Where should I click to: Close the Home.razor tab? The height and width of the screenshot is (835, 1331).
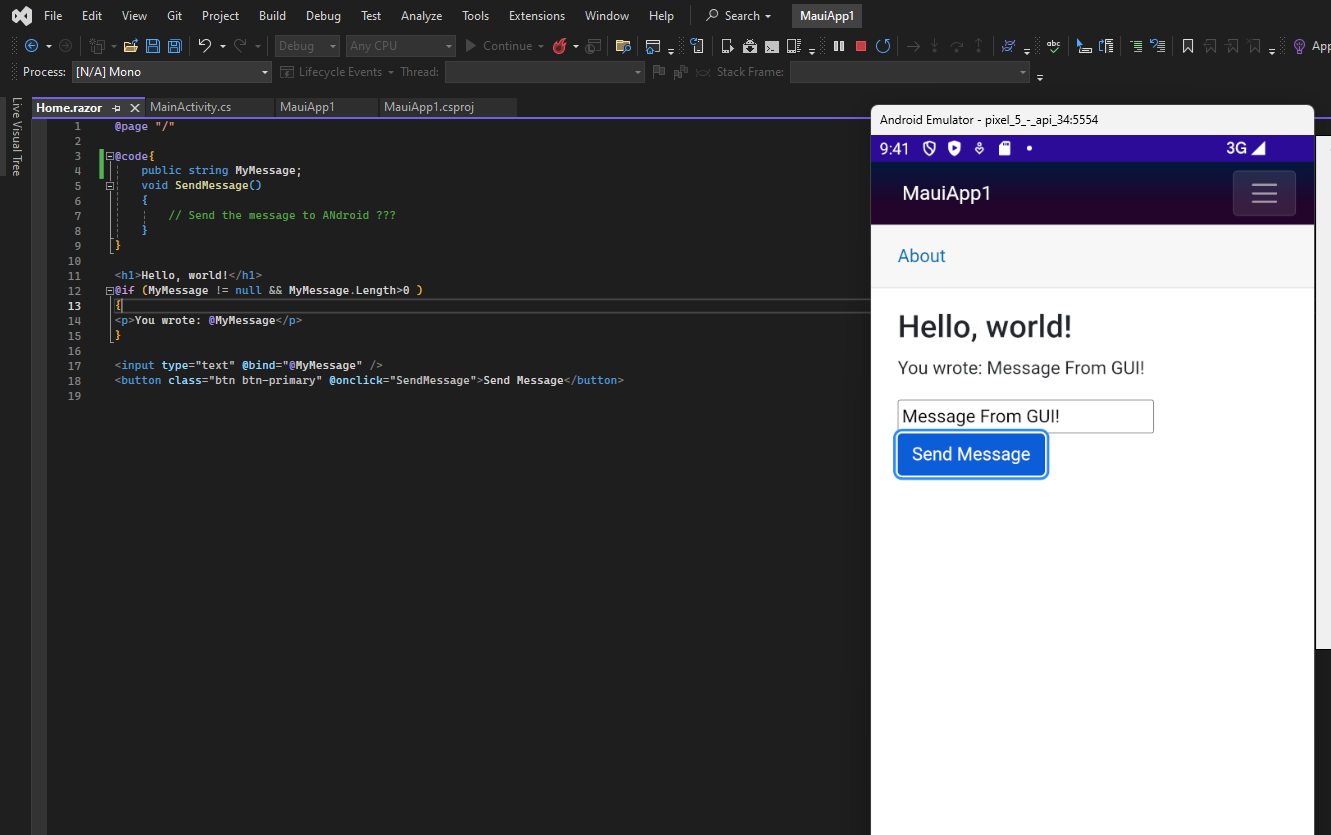[x=135, y=108]
